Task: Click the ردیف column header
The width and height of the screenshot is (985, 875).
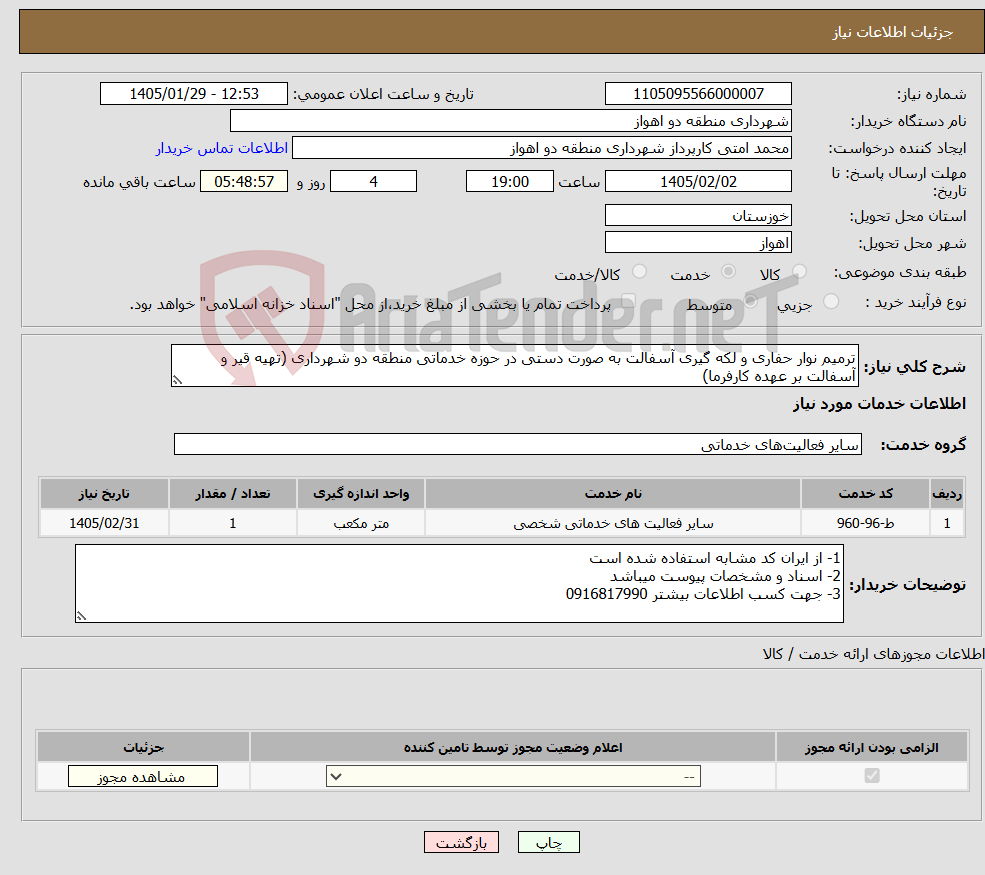Action: click(x=947, y=494)
